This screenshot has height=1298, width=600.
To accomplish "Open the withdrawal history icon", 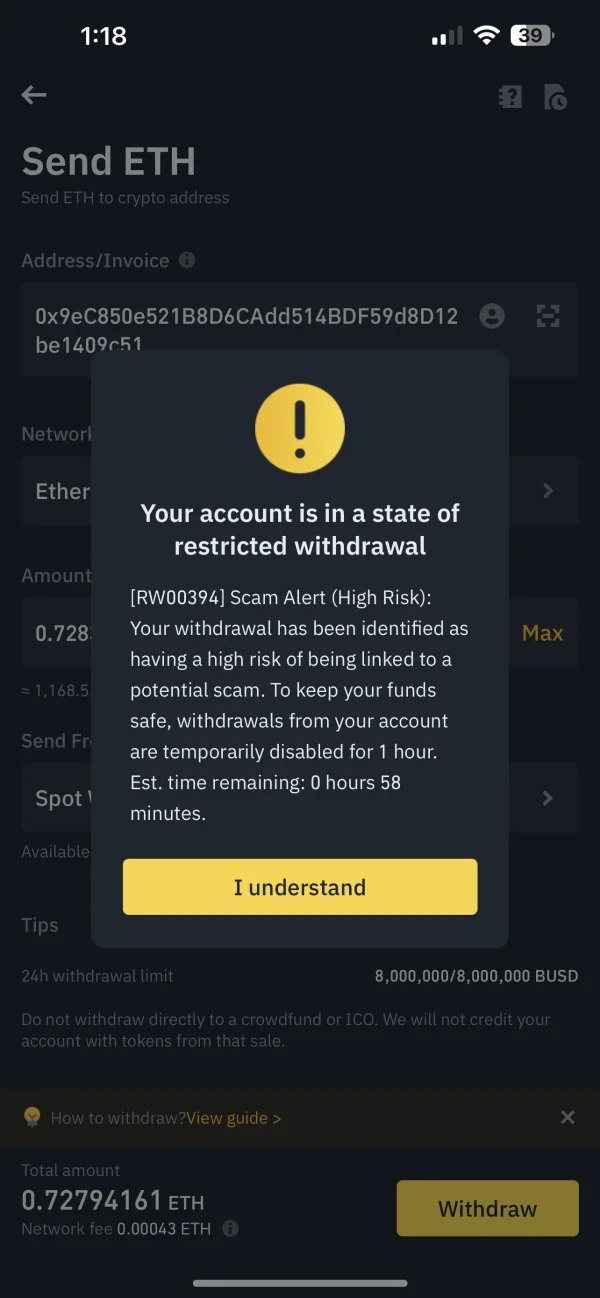I will coord(555,97).
